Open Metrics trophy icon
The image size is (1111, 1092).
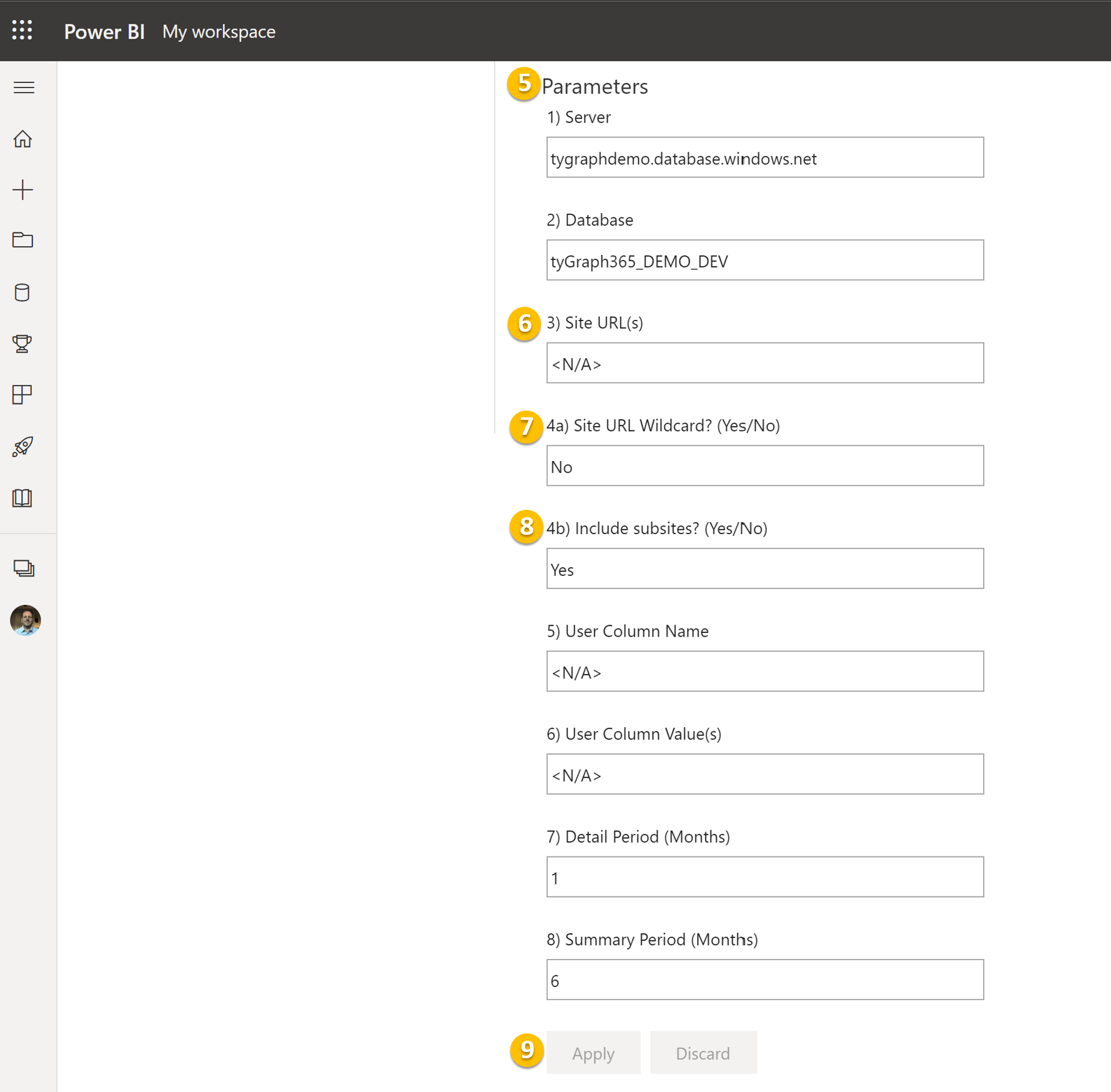pyautogui.click(x=22, y=344)
